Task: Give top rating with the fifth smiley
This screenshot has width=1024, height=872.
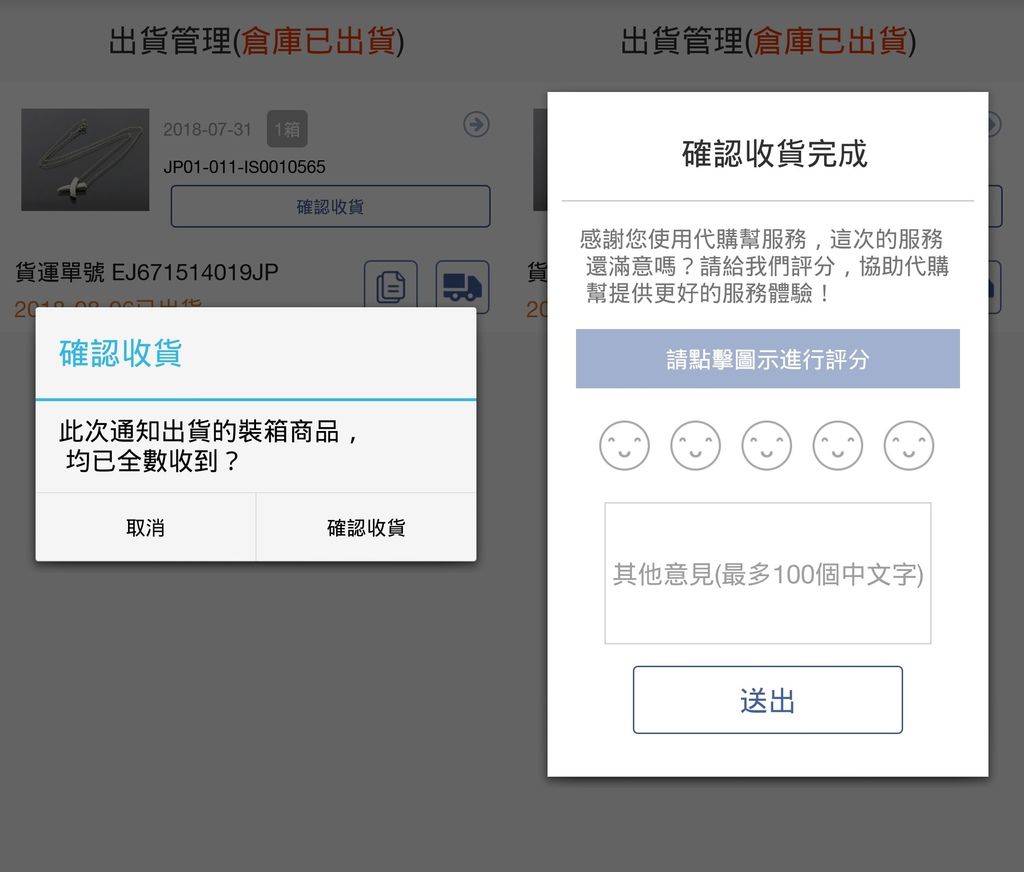Action: click(x=908, y=445)
